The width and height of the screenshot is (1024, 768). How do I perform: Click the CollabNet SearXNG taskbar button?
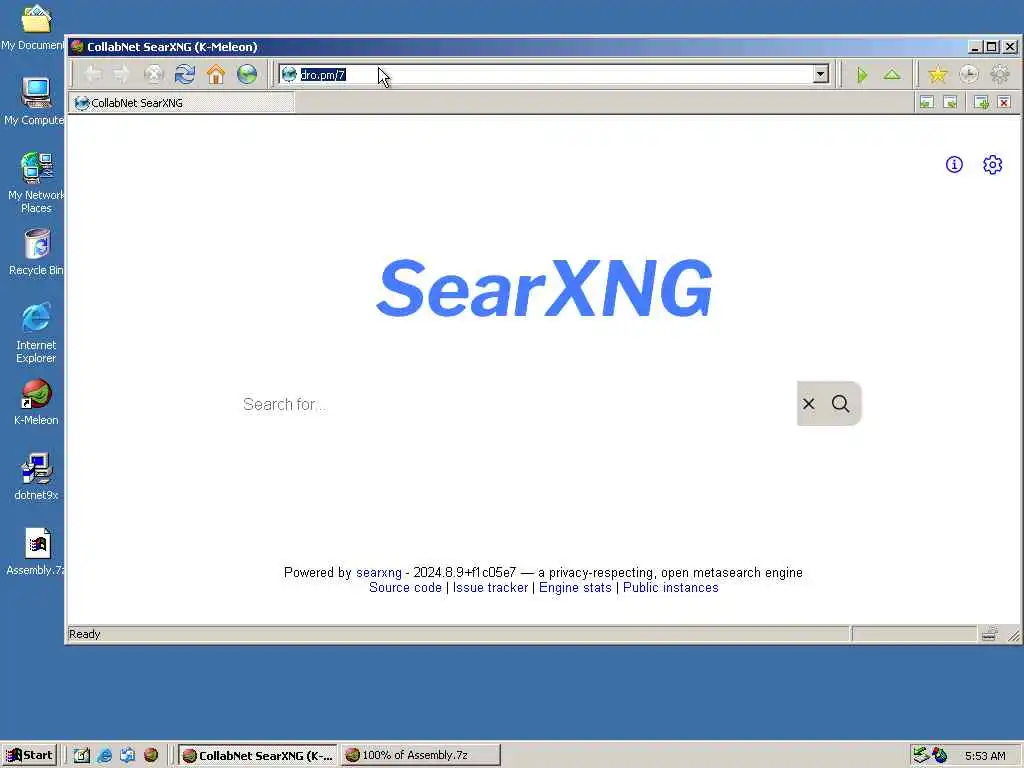(257, 755)
